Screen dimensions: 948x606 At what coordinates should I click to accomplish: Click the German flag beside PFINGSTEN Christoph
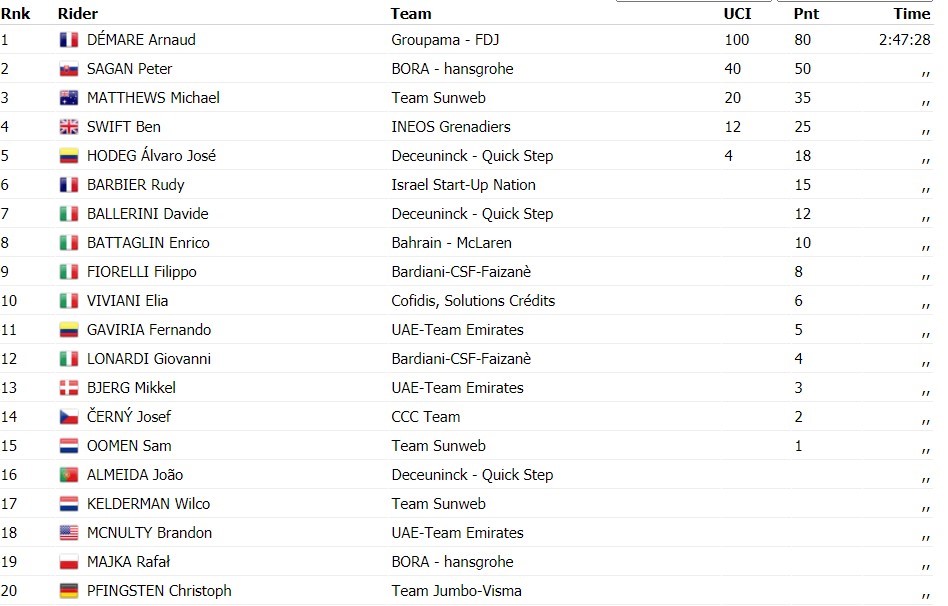[69, 591]
